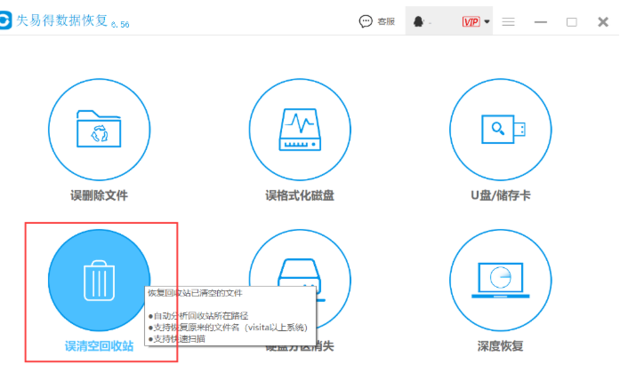Close the data recovery window
The width and height of the screenshot is (620, 372).
point(603,22)
